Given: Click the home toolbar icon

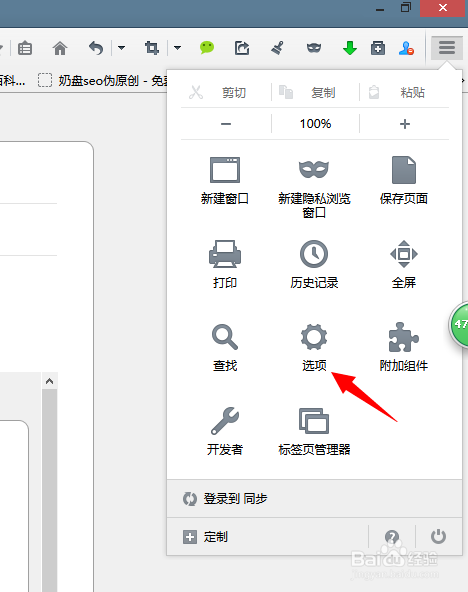Looking at the screenshot, I should pyautogui.click(x=60, y=48).
